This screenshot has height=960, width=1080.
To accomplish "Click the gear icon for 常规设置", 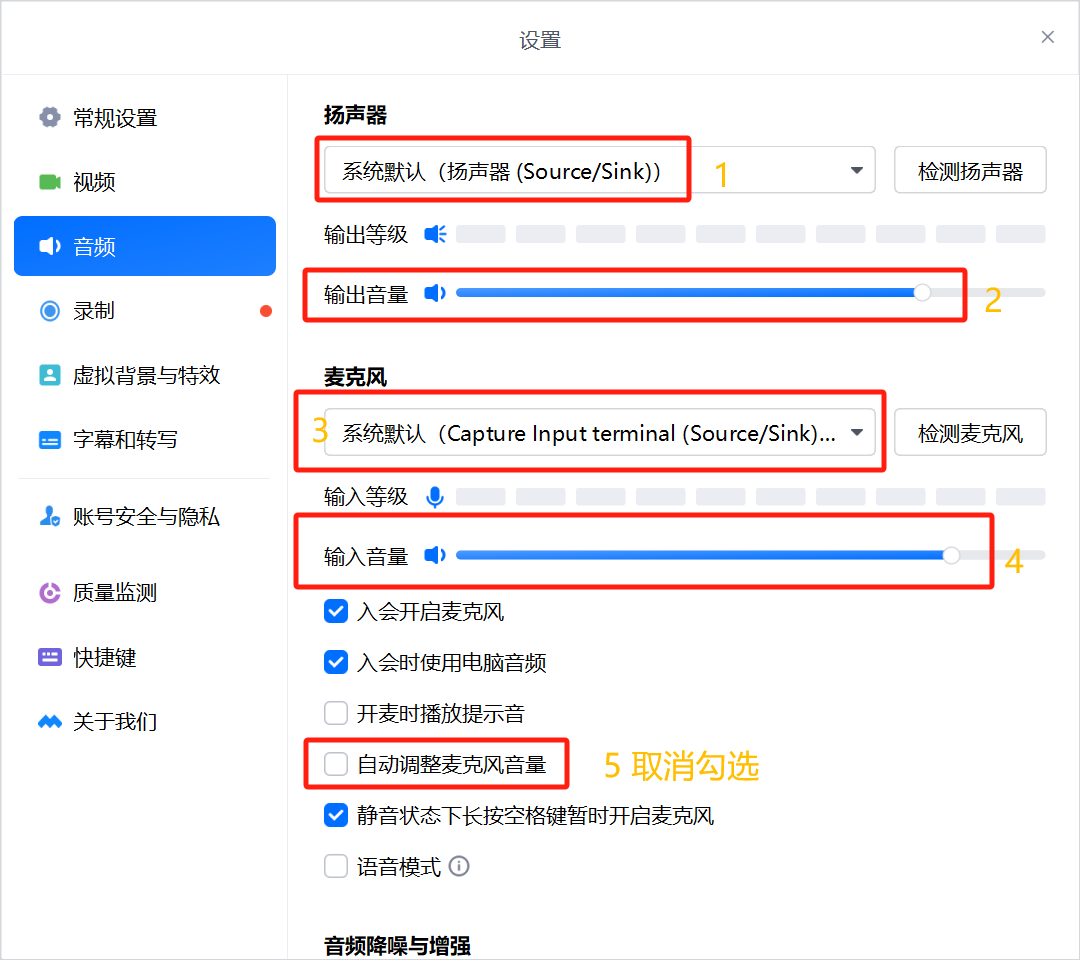I will coord(50,118).
